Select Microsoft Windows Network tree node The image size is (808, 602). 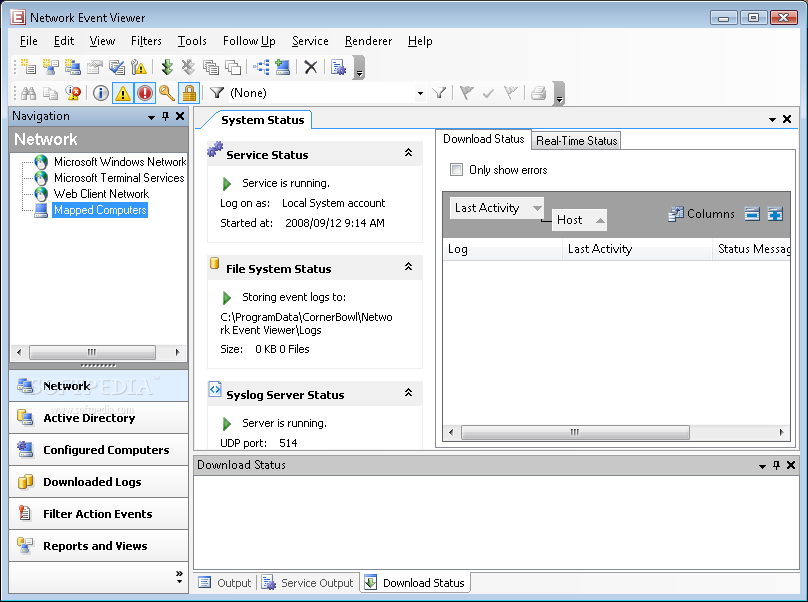[x=120, y=162]
